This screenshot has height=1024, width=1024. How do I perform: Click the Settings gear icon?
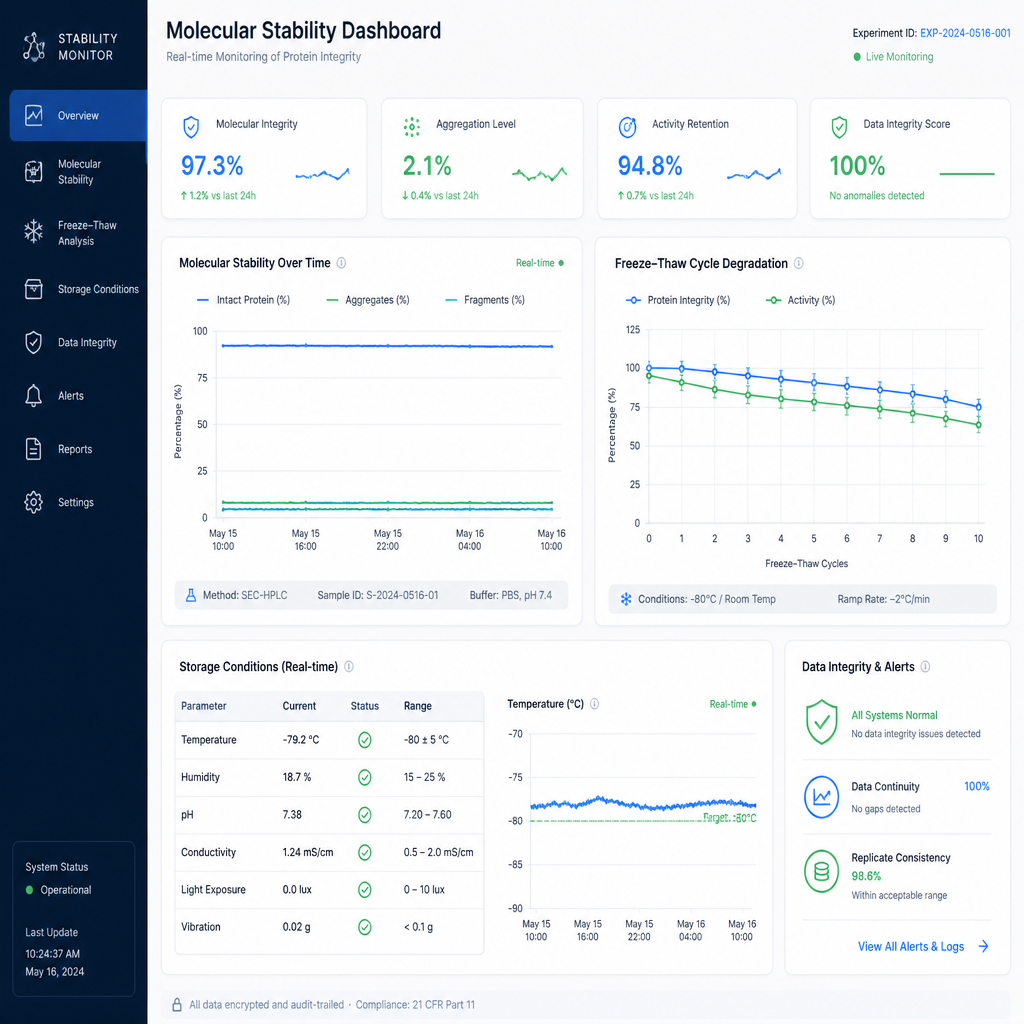34,502
